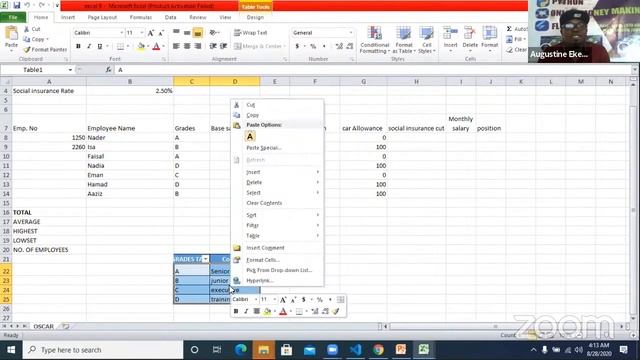
Task: Click the Windows Start button
Action: coord(11,350)
